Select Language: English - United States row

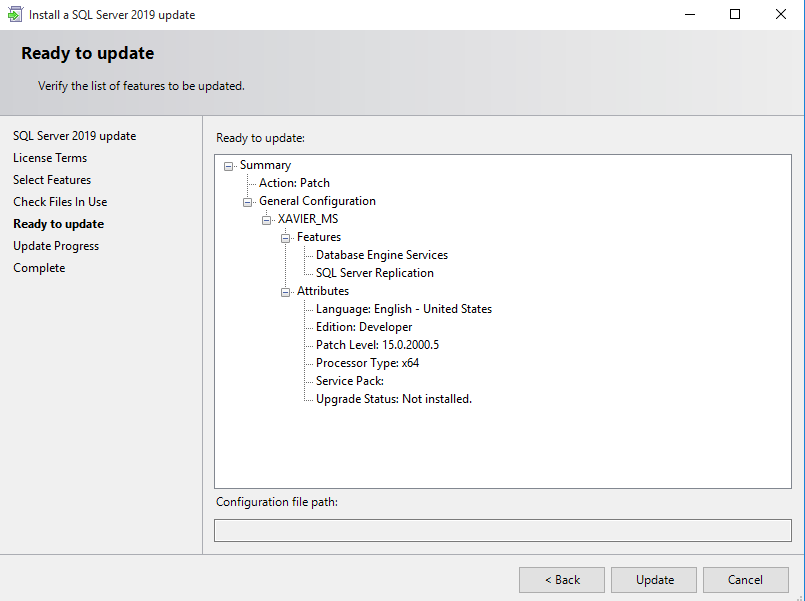[404, 309]
